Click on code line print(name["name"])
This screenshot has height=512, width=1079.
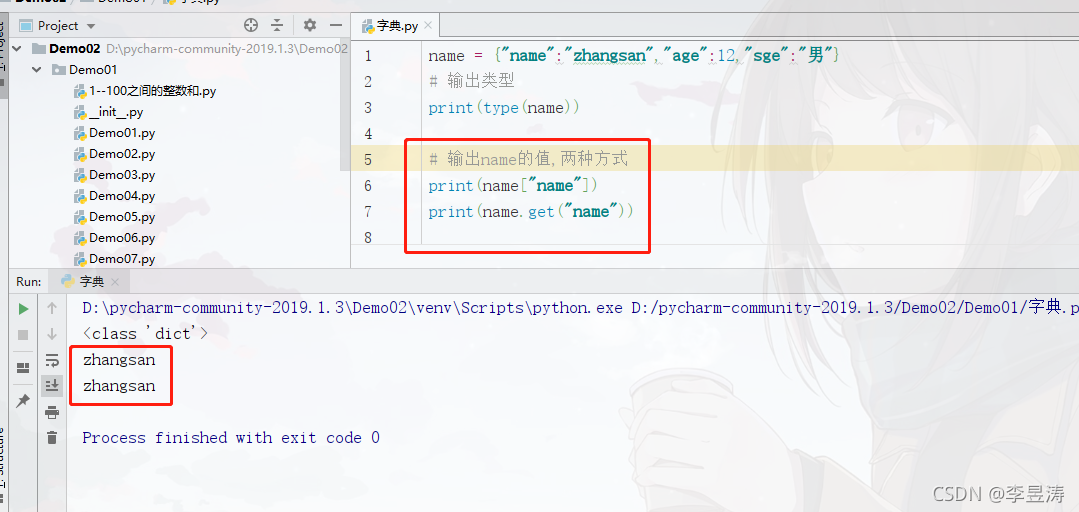pos(513,185)
